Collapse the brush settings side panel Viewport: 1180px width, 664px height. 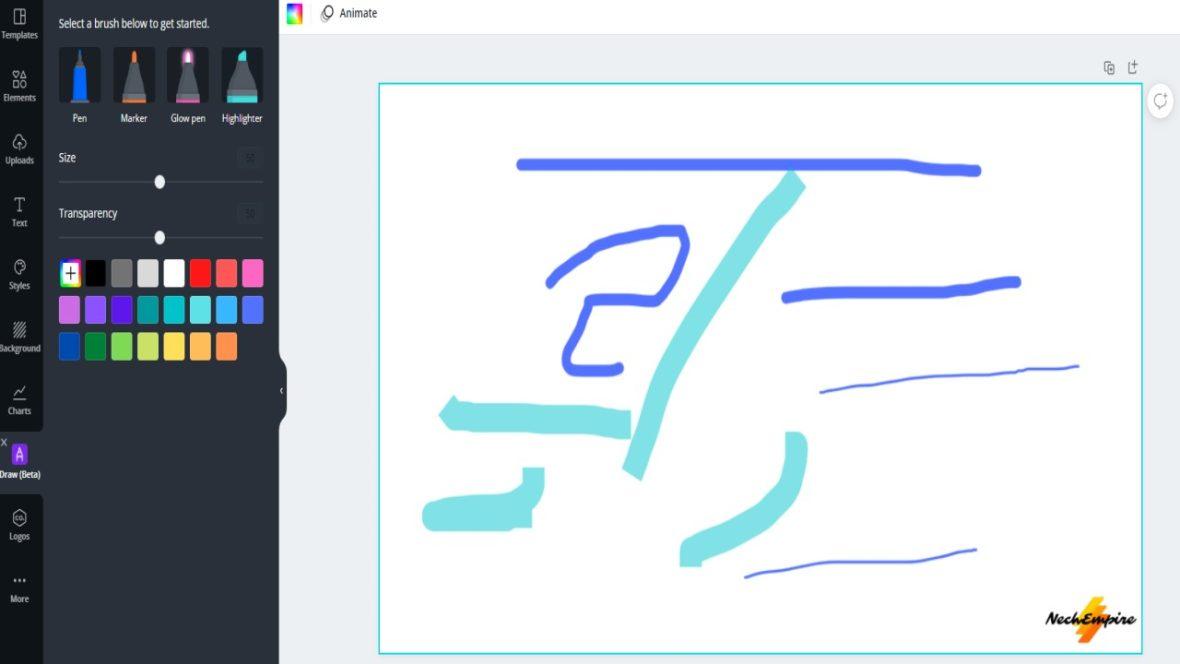click(280, 392)
